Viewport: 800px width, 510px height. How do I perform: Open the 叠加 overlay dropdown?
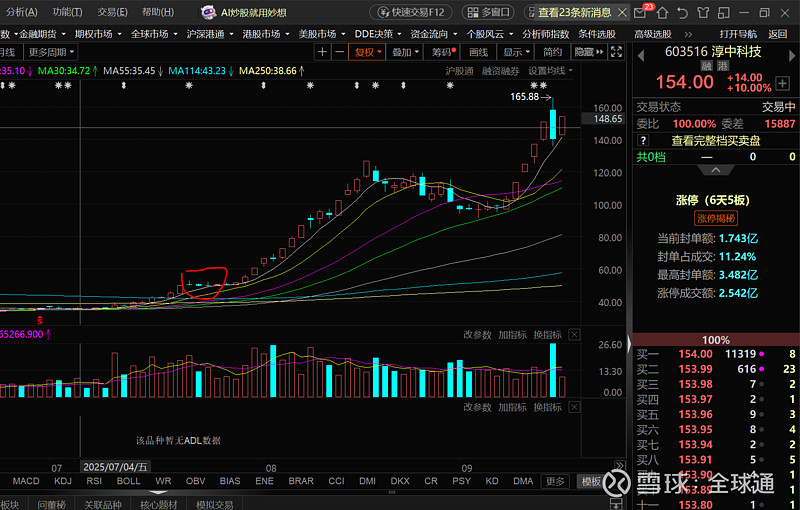405,52
